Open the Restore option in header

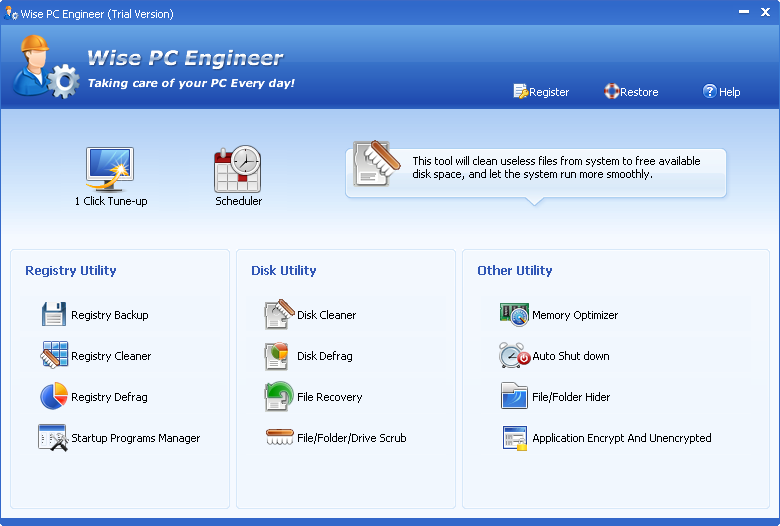[x=631, y=92]
